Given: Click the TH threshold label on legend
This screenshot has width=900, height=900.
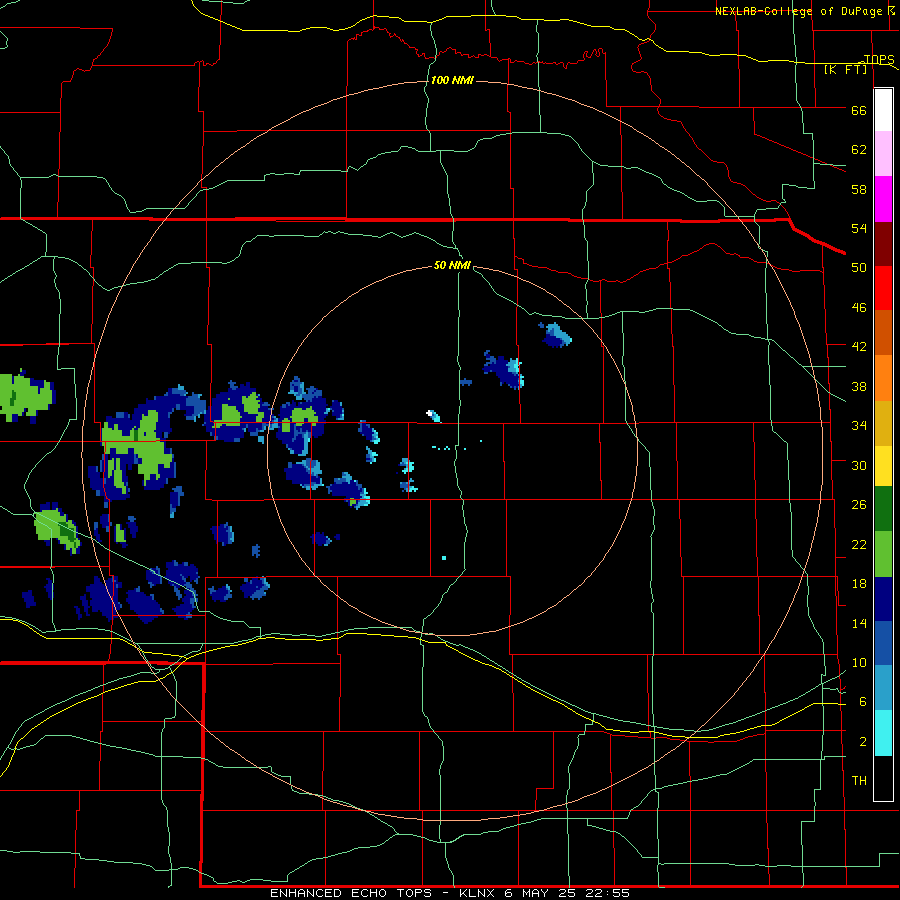Looking at the screenshot, I should (859, 781).
